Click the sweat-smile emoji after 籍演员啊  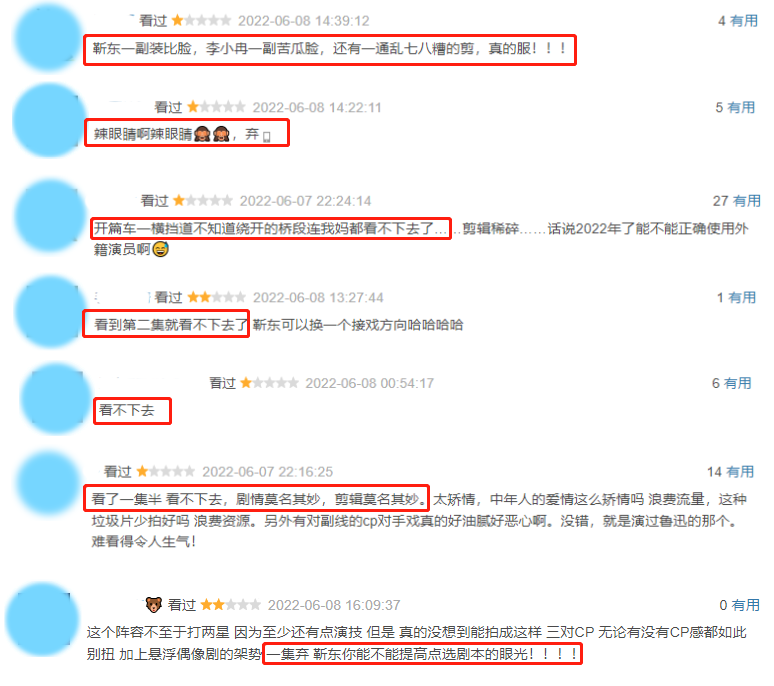[160, 249]
